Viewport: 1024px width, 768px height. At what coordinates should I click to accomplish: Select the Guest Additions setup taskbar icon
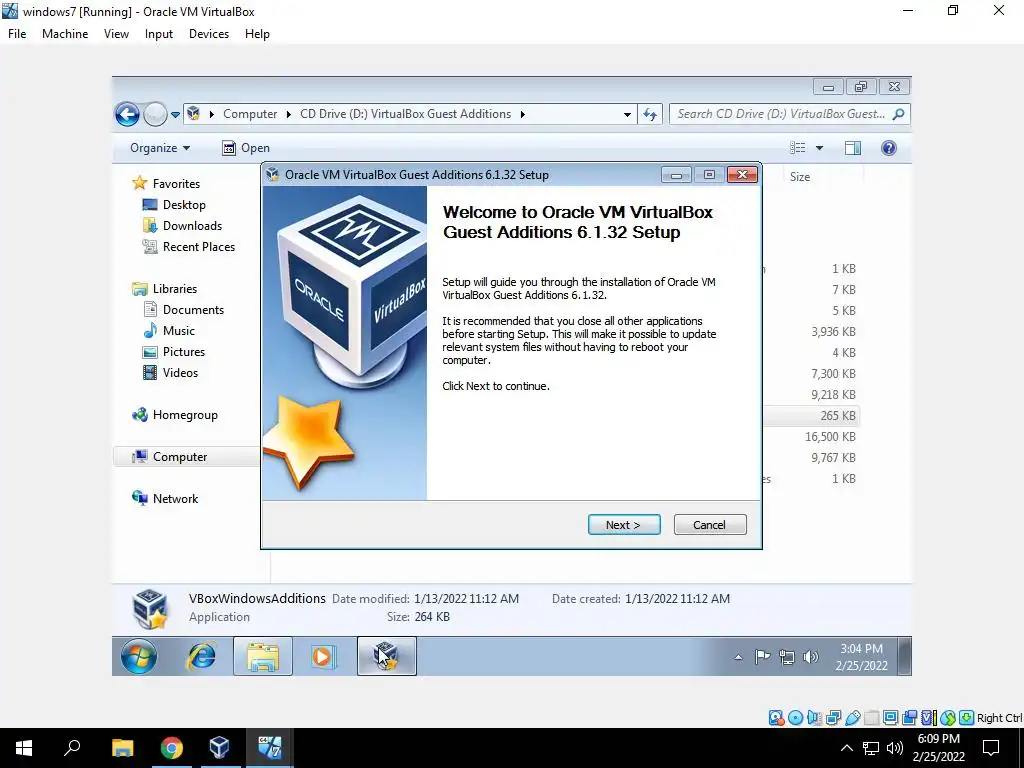tap(387, 656)
